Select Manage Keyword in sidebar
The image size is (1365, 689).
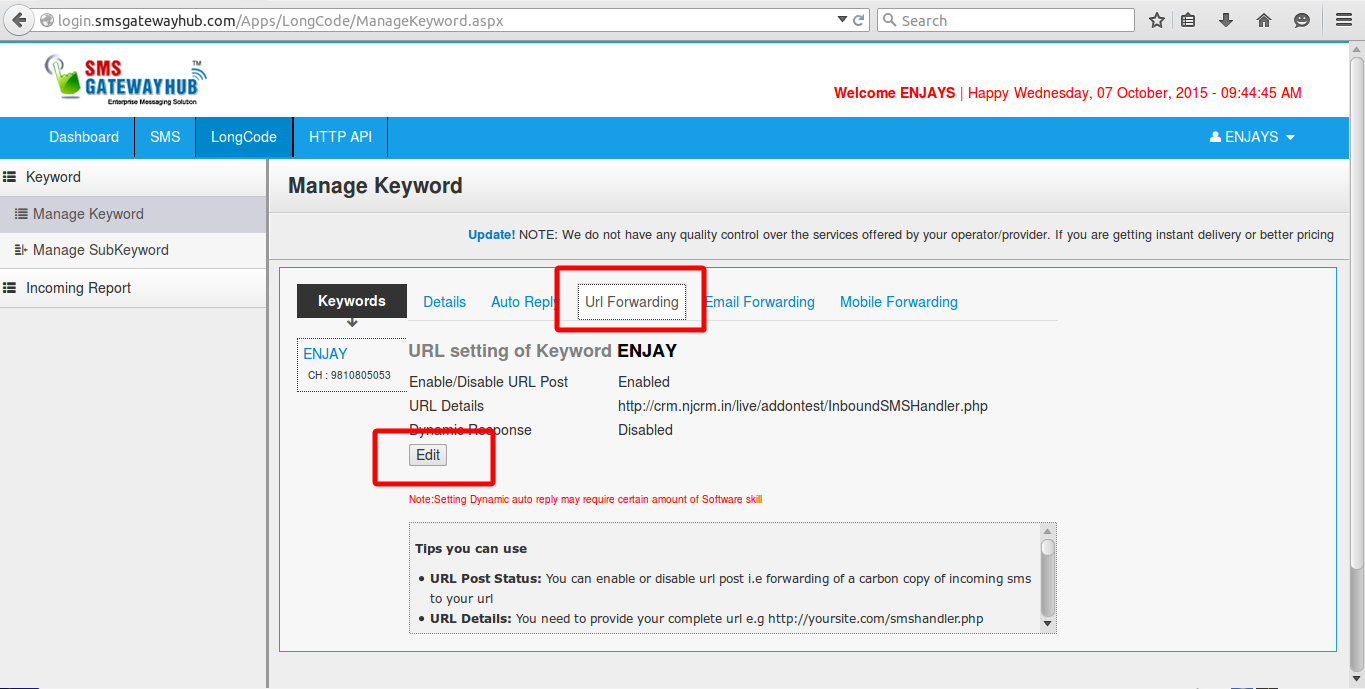133,214
